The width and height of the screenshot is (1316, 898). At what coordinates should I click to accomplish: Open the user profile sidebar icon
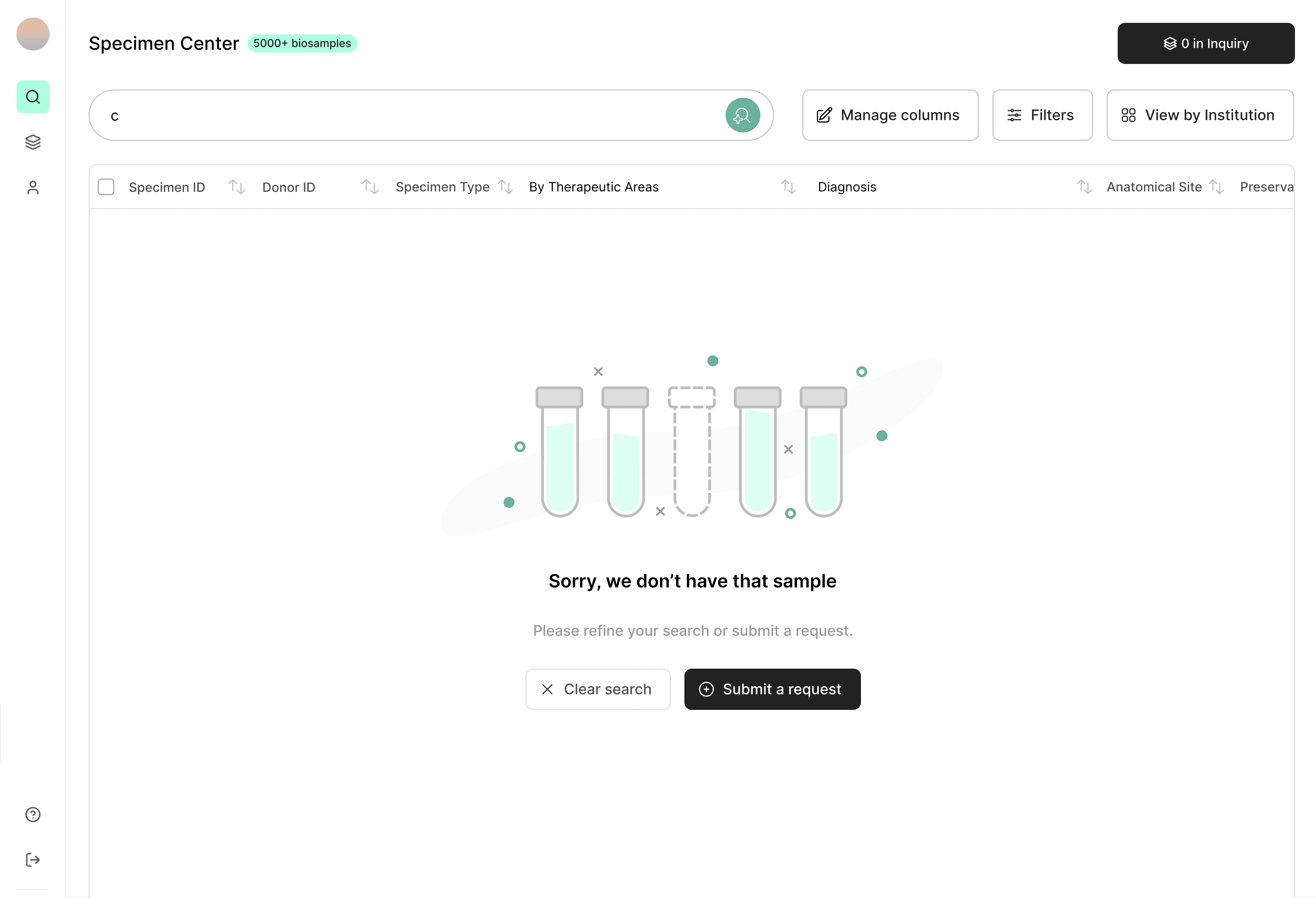[33, 187]
